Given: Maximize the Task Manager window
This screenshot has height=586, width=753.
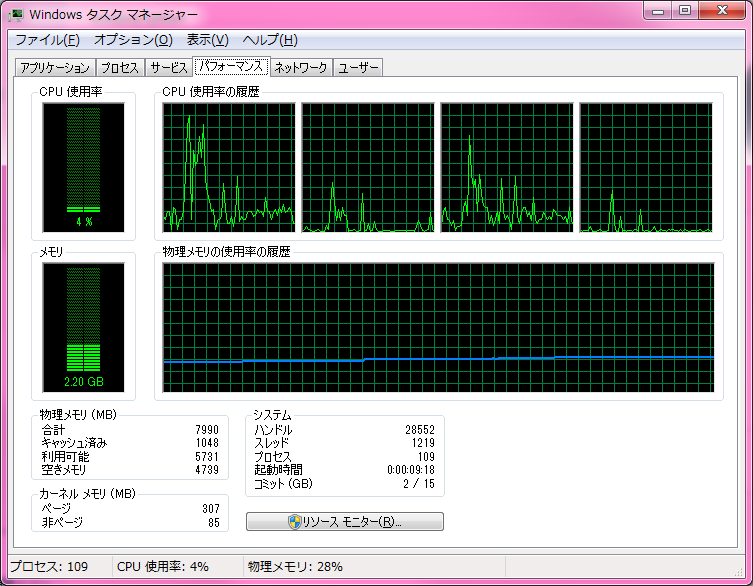Looking at the screenshot, I should click(x=685, y=11).
